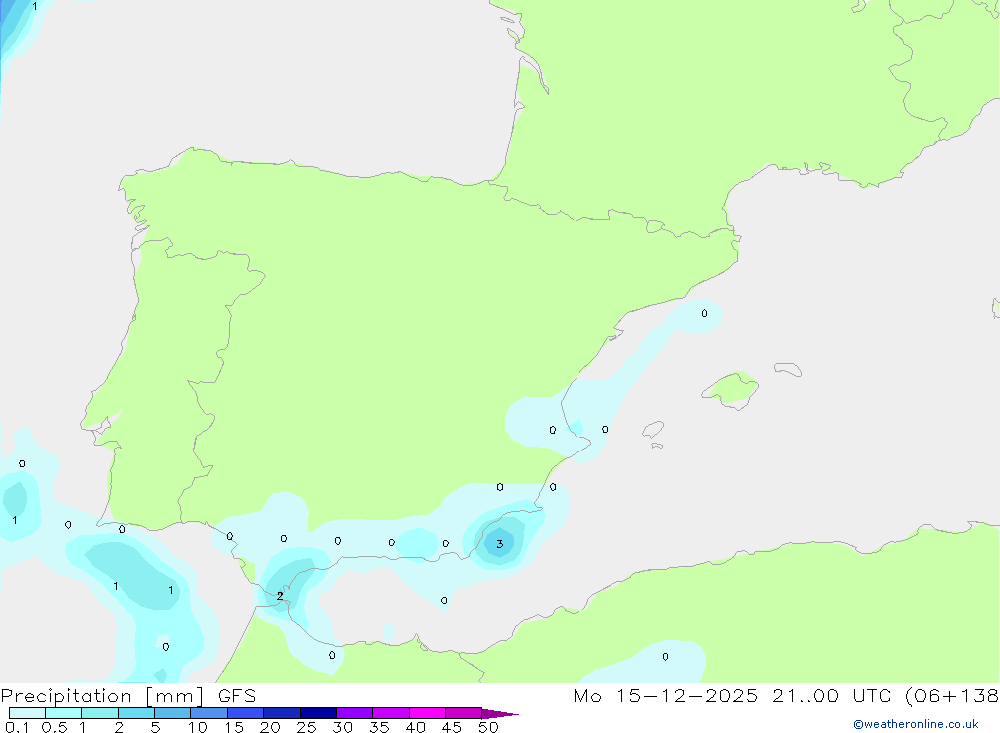Pick the purple legend swatch between 35 and 40
1000x733 pixels.
click(391, 713)
